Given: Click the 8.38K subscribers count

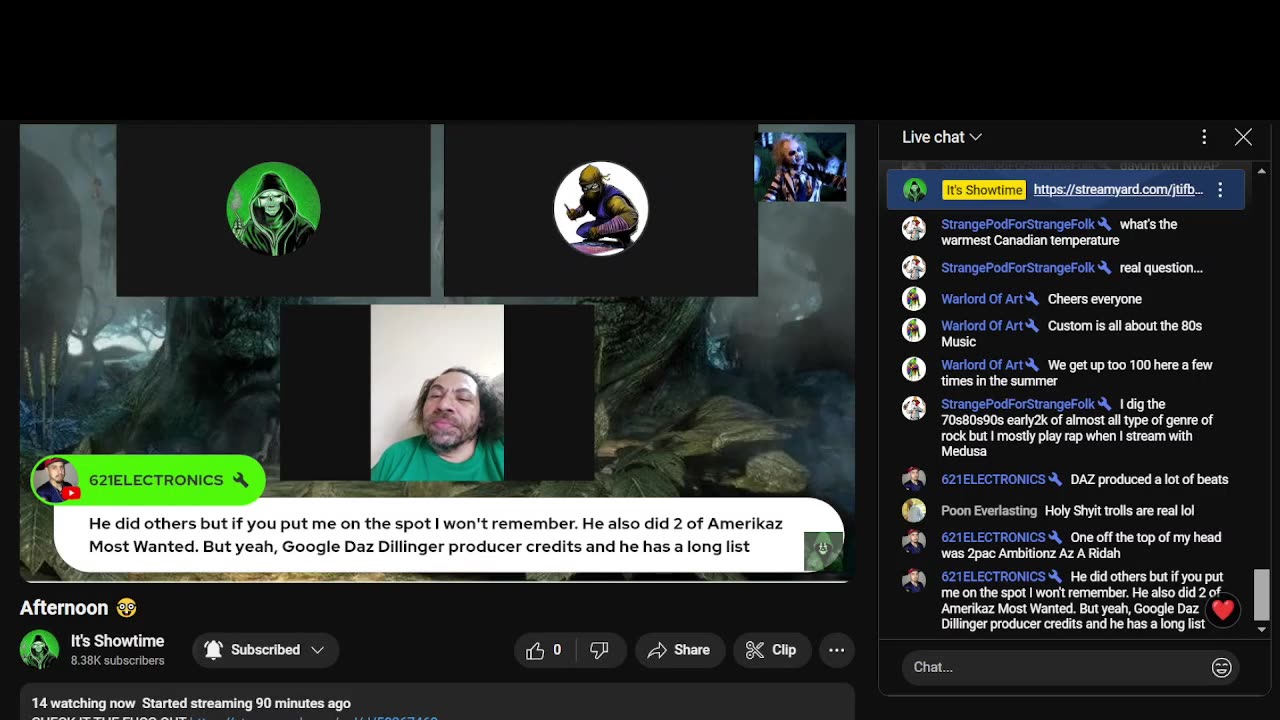Looking at the screenshot, I should 117,661.
